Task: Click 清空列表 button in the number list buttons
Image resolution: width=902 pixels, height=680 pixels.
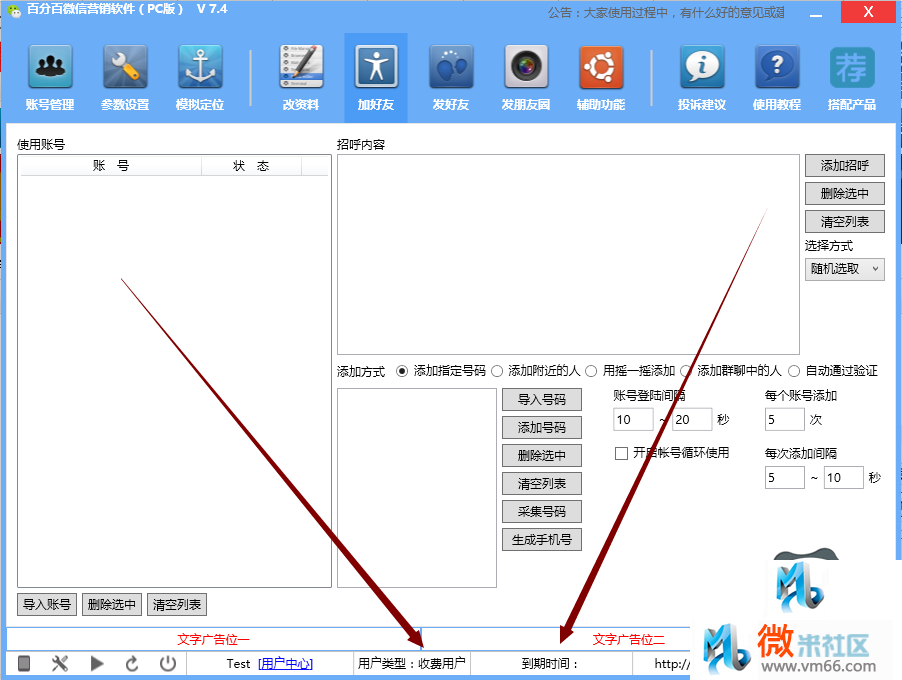Action: tap(542, 484)
